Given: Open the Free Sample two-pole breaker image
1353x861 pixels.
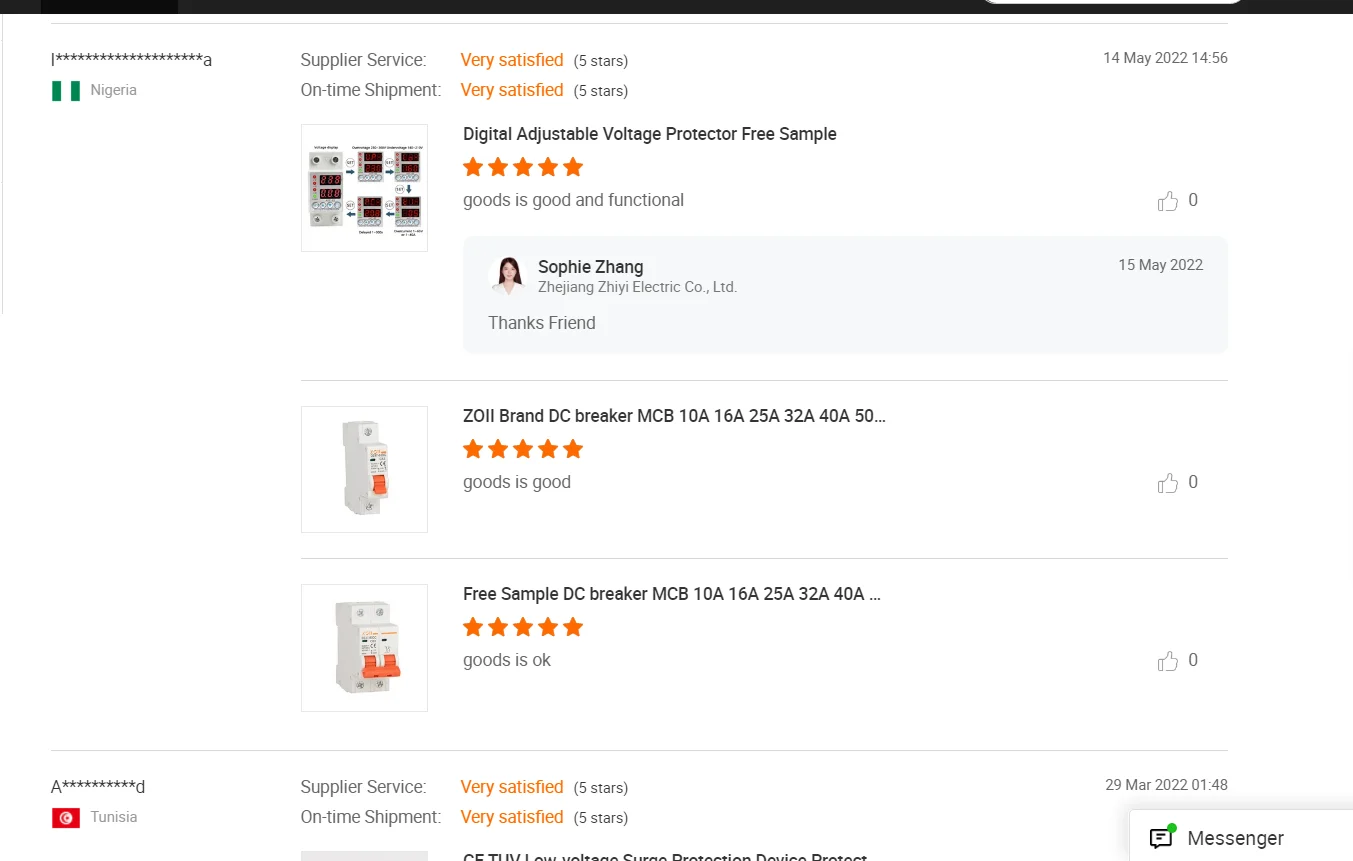Looking at the screenshot, I should [364, 647].
